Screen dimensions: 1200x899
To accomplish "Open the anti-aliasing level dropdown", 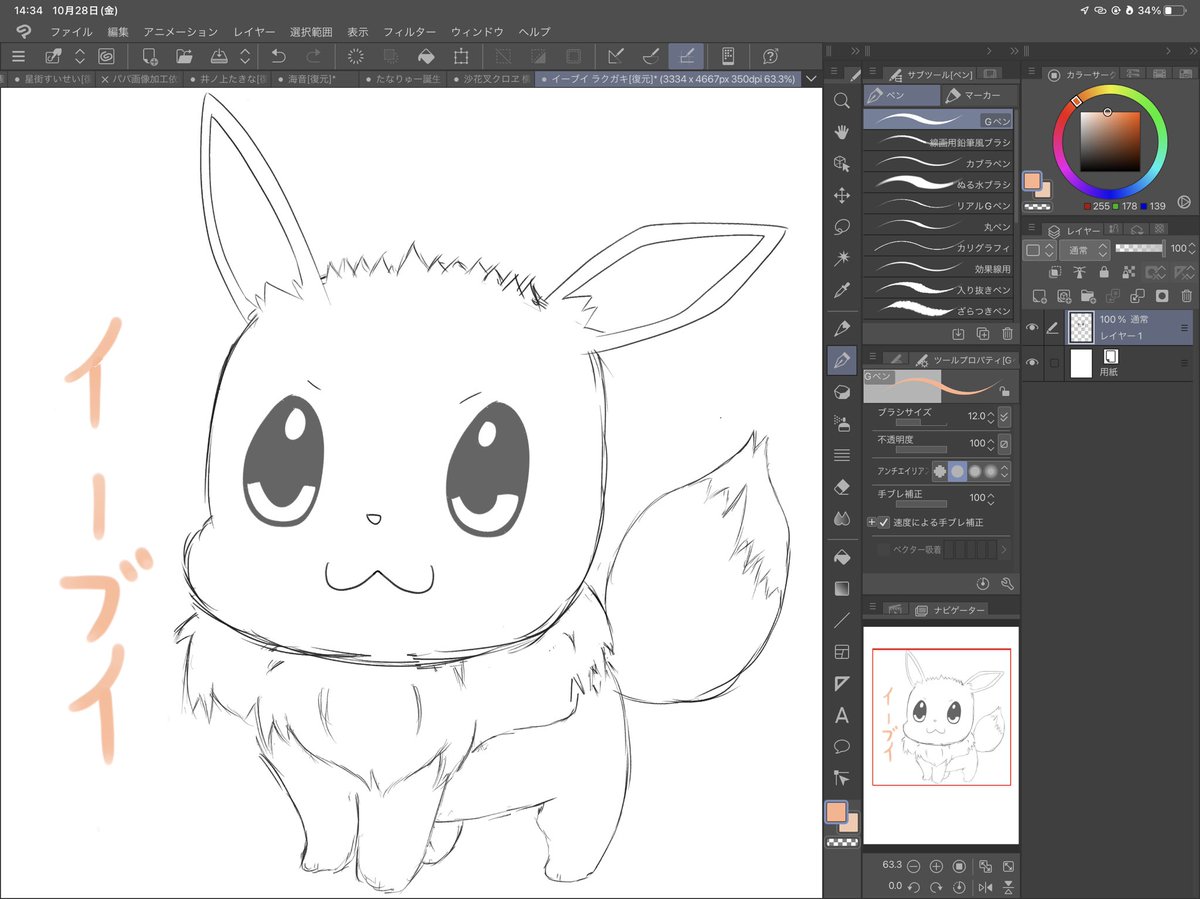I will tap(1005, 471).
